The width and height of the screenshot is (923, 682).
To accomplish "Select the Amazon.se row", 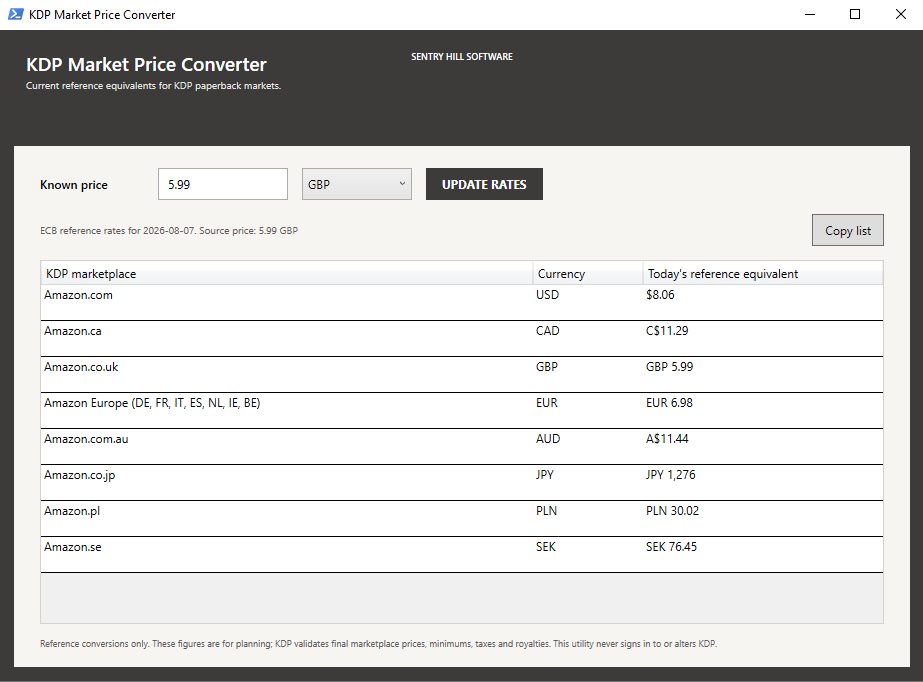I will pos(462,554).
